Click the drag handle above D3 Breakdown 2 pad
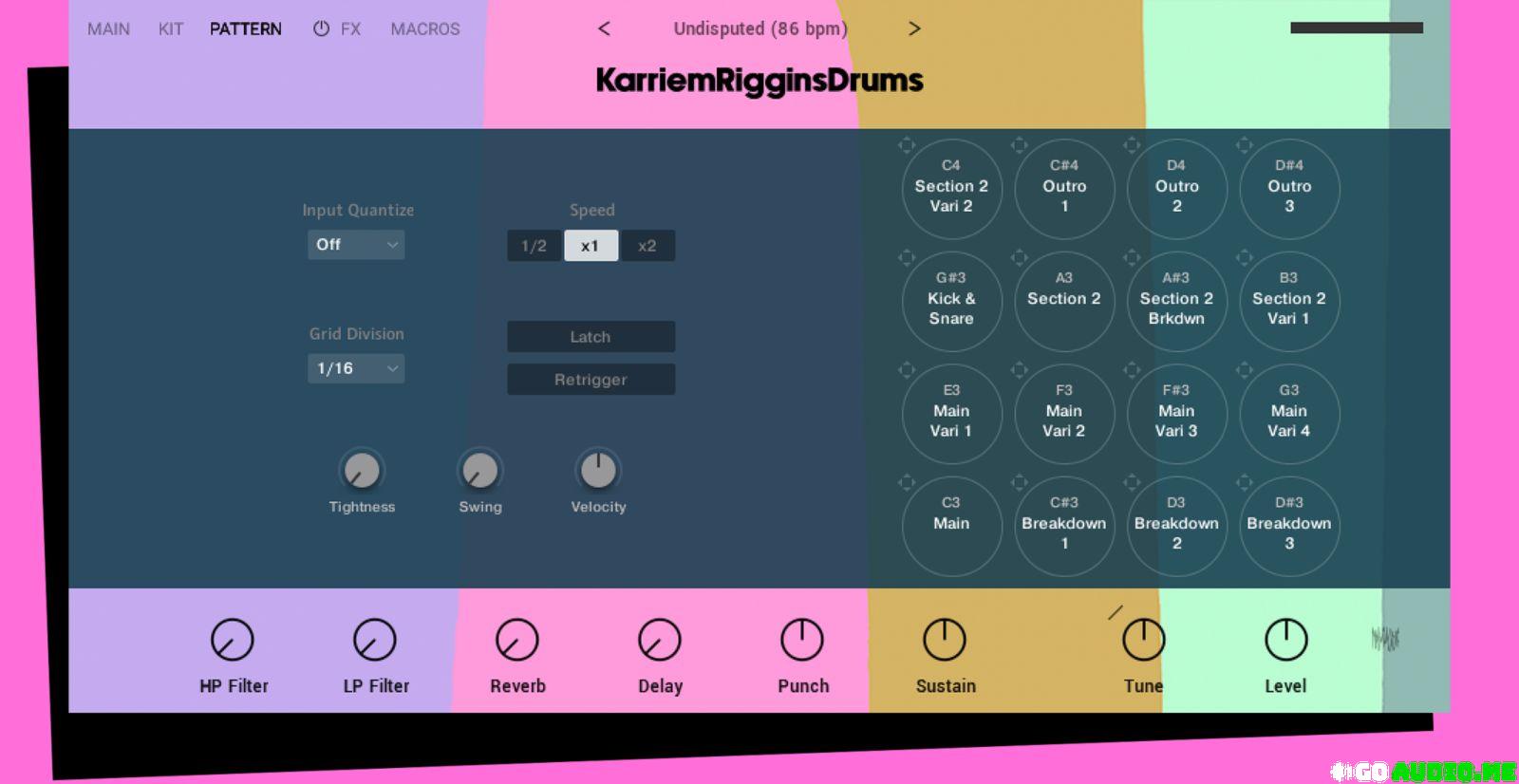1519x784 pixels. tap(1131, 482)
